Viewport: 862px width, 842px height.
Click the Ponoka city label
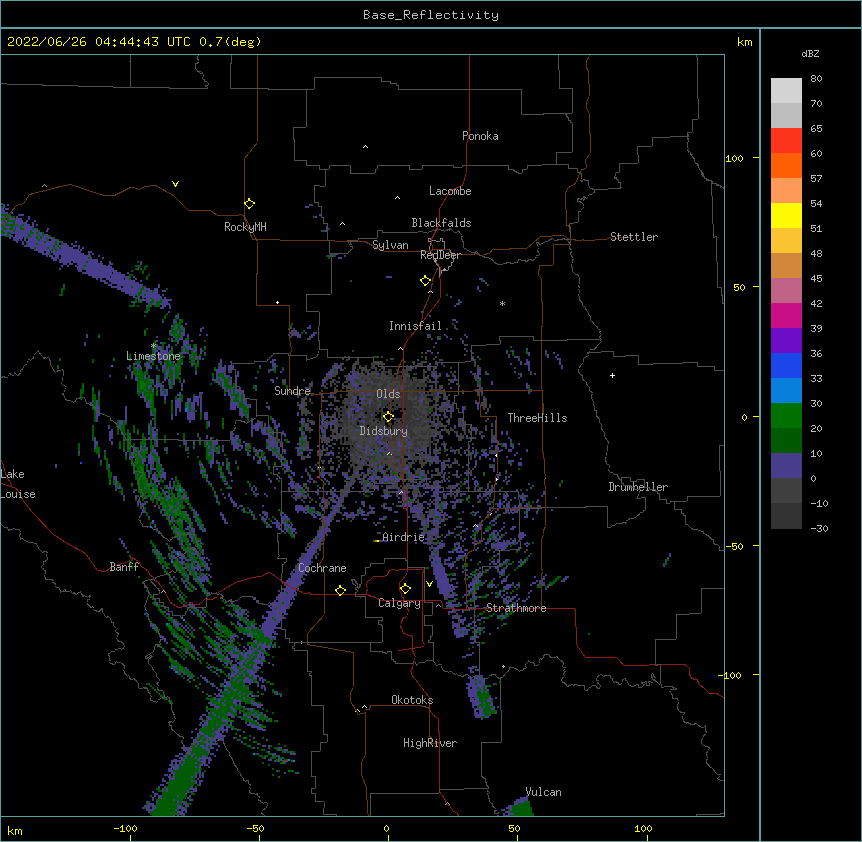pos(480,136)
